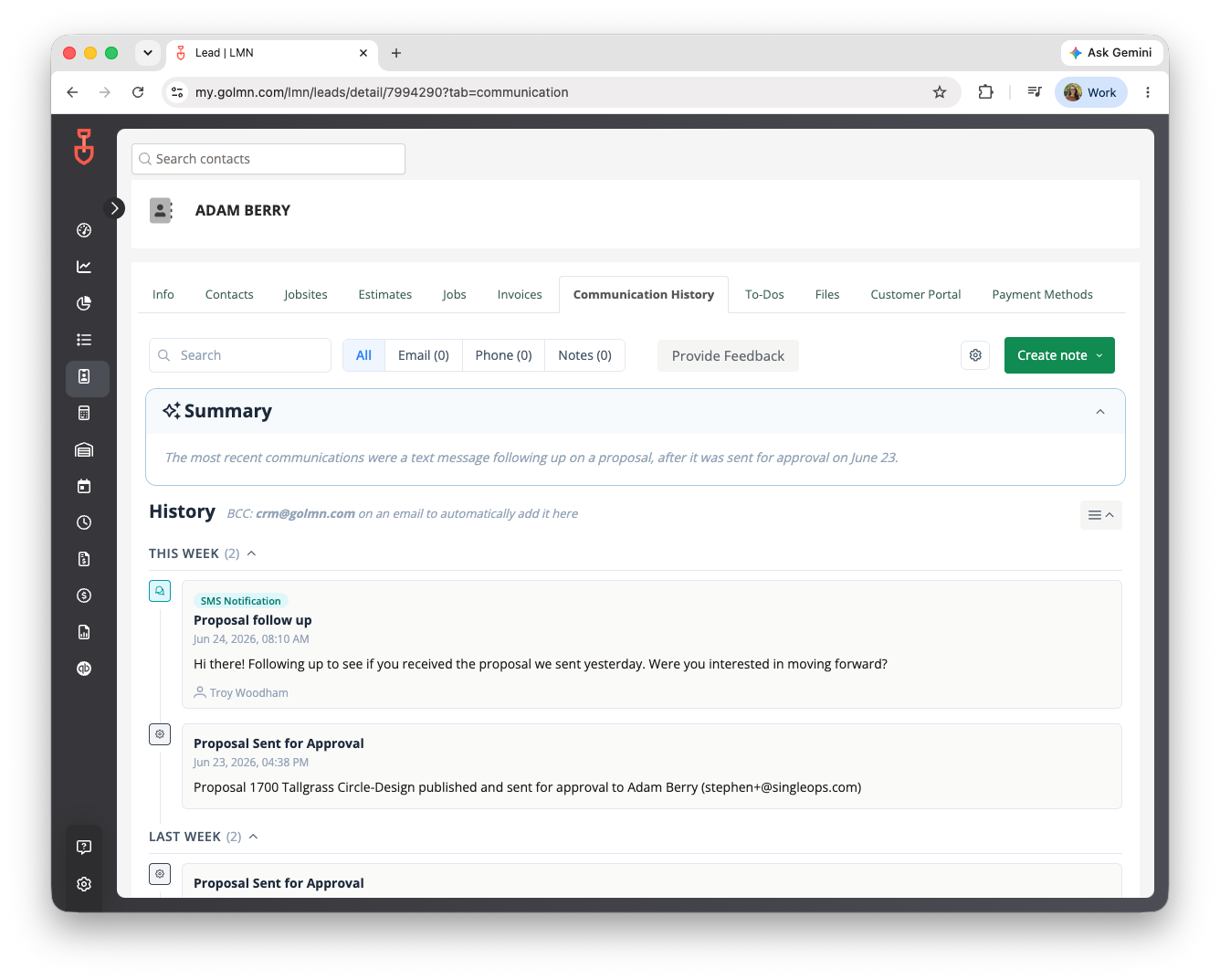Click the AI sparkle icon beside Summary

coord(172,411)
